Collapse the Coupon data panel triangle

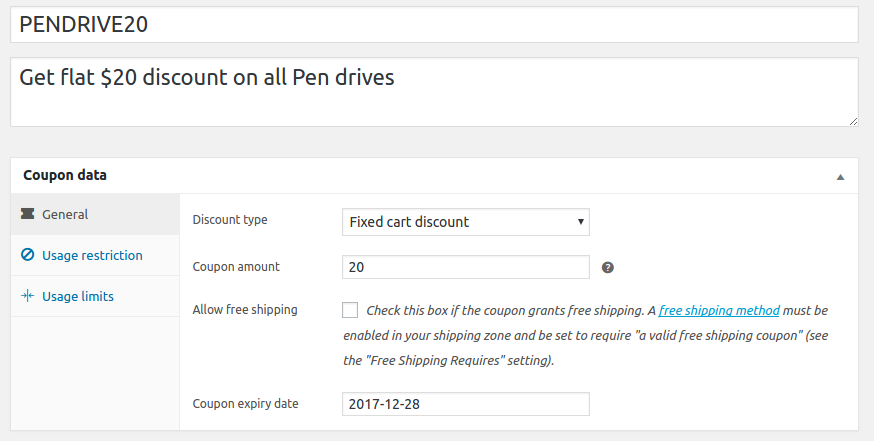coord(841,176)
